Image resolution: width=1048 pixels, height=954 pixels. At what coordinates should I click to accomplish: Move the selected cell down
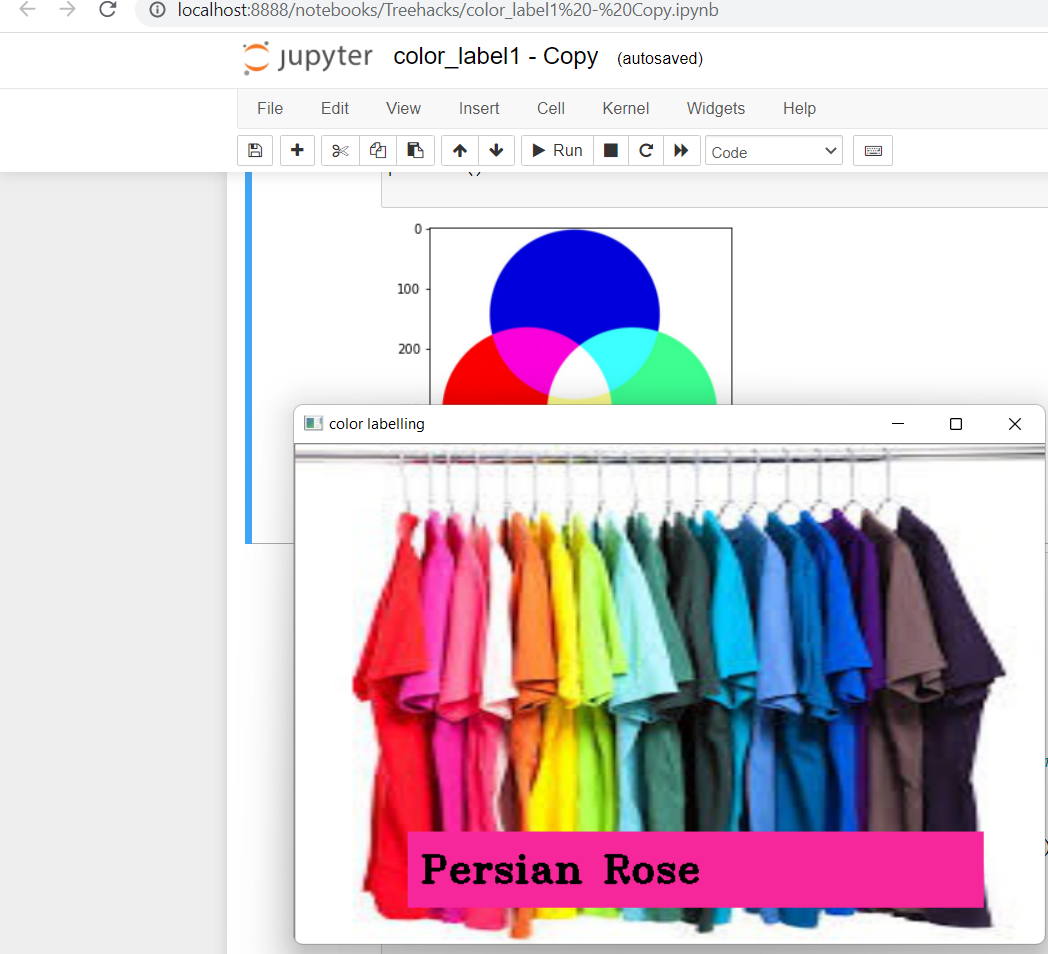[x=496, y=150]
